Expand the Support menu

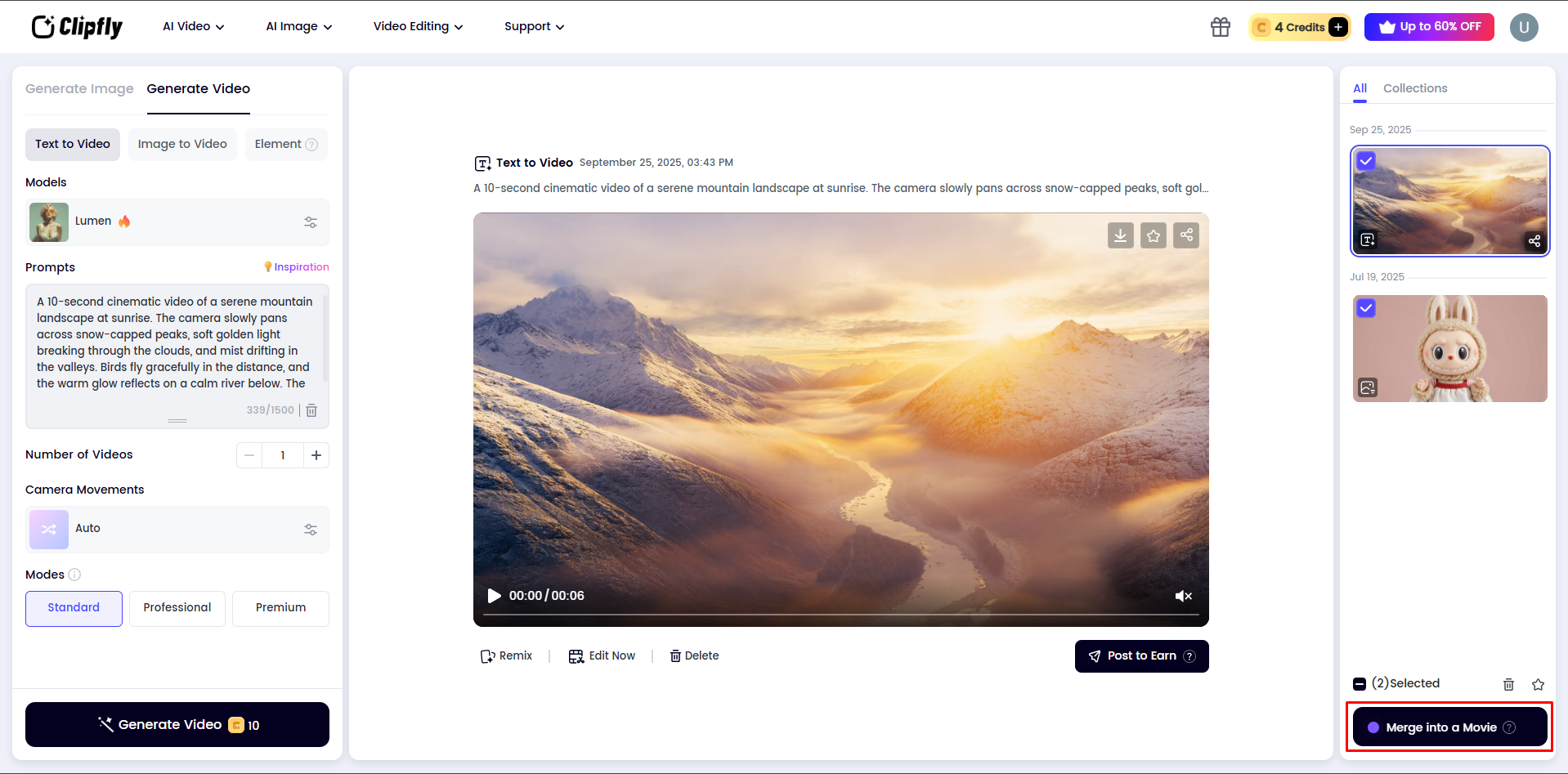pos(532,26)
